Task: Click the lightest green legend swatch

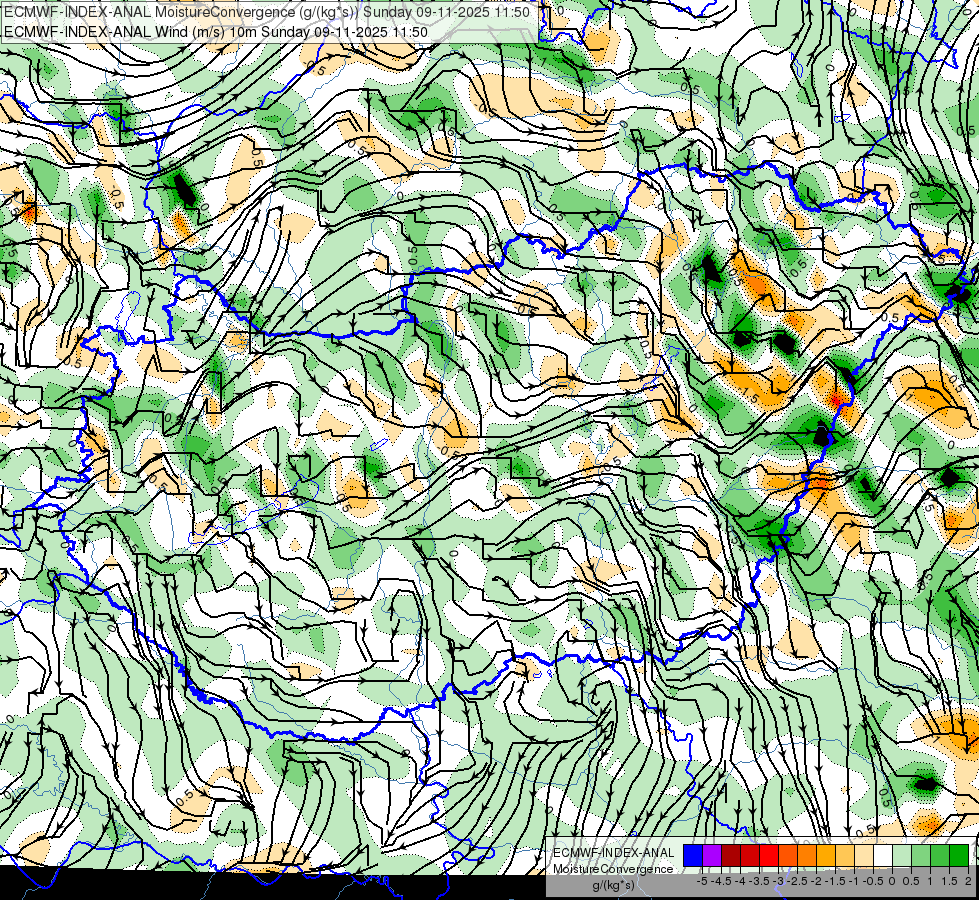Action: [902, 856]
